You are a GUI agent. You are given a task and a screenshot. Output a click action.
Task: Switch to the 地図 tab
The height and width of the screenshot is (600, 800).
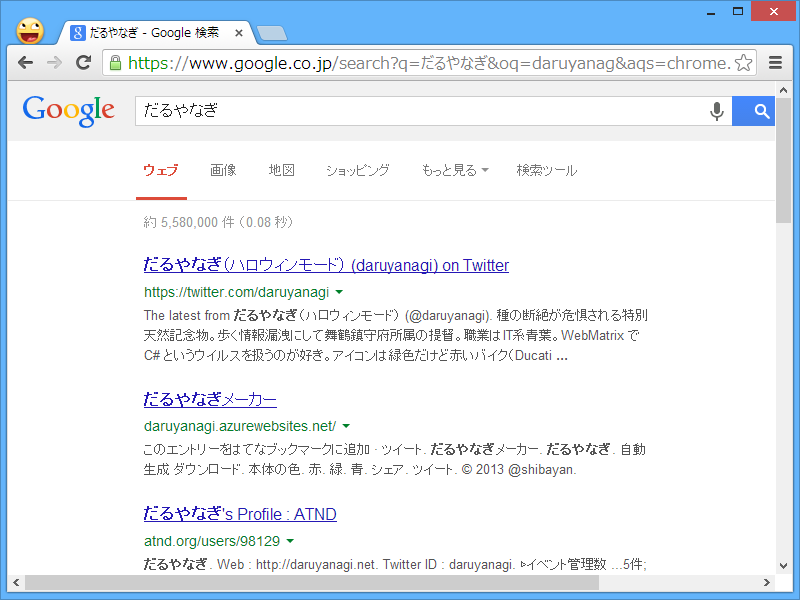click(282, 170)
